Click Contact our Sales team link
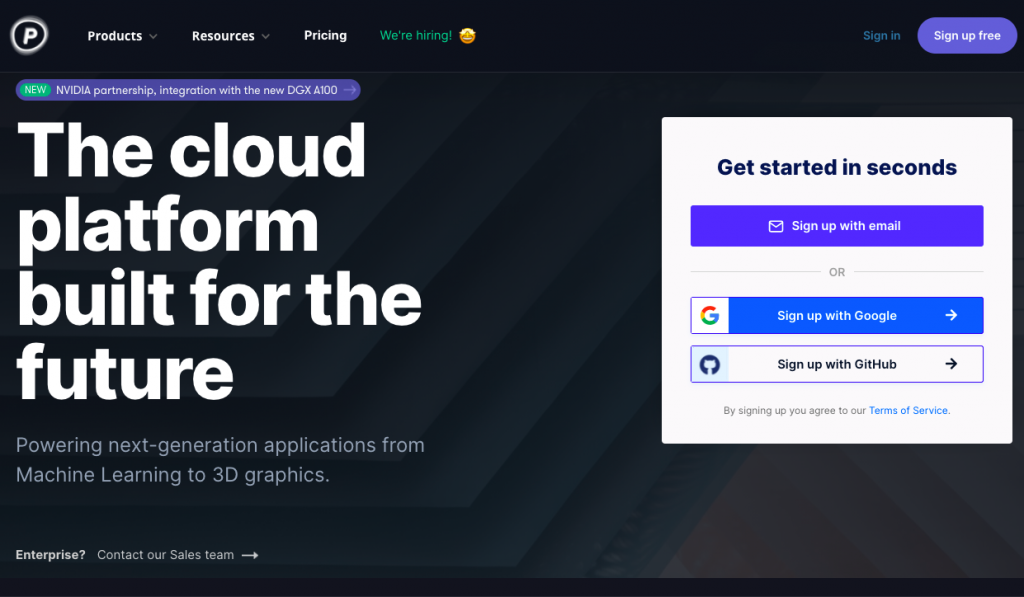This screenshot has height=597, width=1024. [165, 555]
